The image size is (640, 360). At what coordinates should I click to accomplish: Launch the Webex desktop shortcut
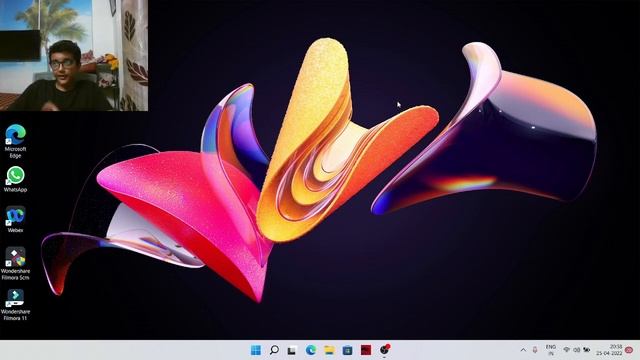tap(16, 220)
